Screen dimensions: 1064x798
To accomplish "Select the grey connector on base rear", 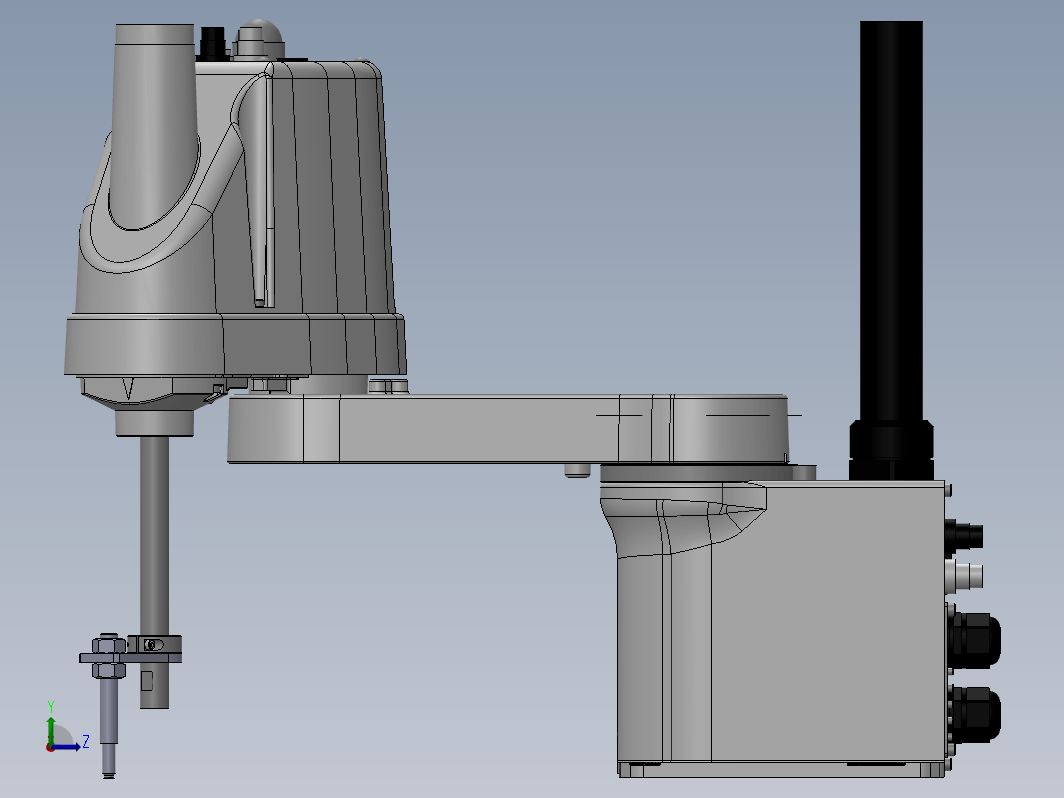I will (964, 575).
